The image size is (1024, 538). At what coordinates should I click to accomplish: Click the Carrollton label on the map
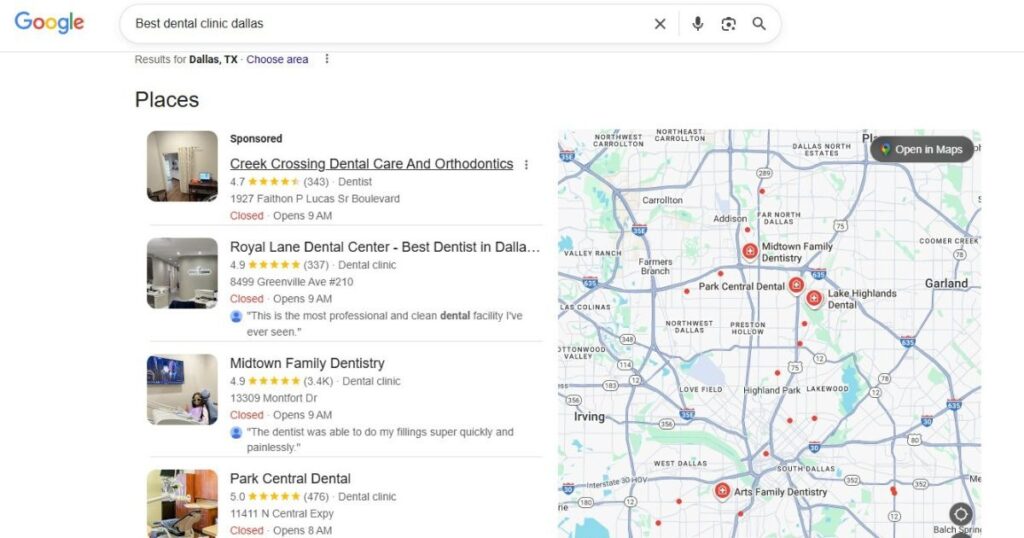point(662,200)
